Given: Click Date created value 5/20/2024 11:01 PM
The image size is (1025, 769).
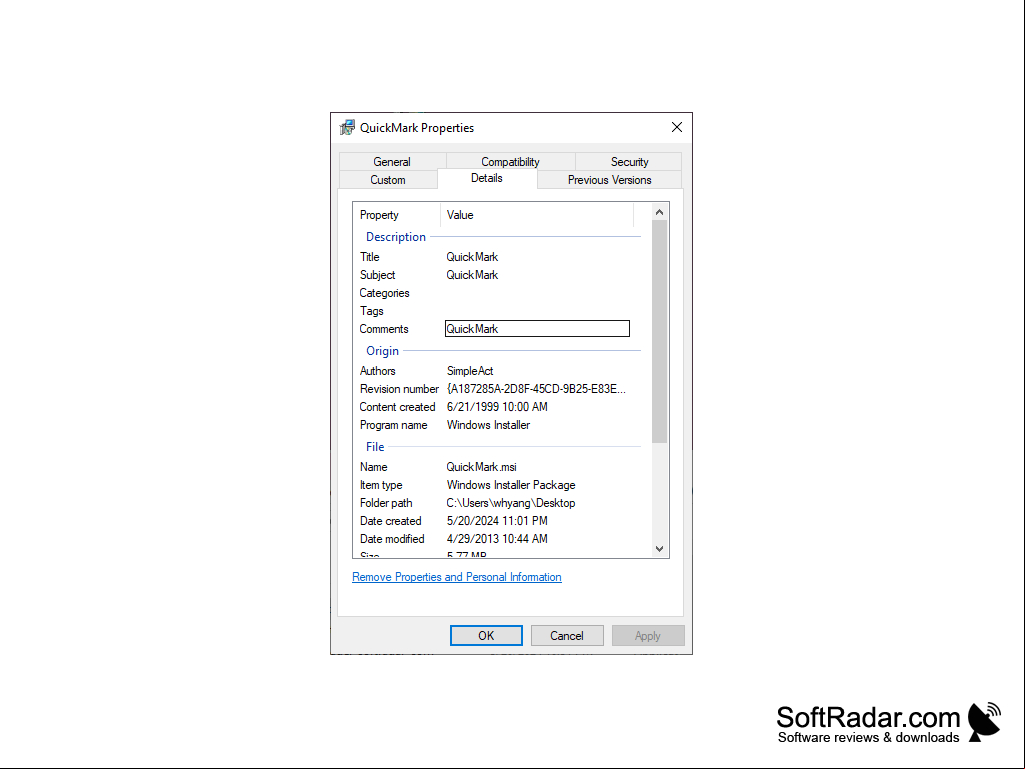Looking at the screenshot, I should tap(497, 521).
